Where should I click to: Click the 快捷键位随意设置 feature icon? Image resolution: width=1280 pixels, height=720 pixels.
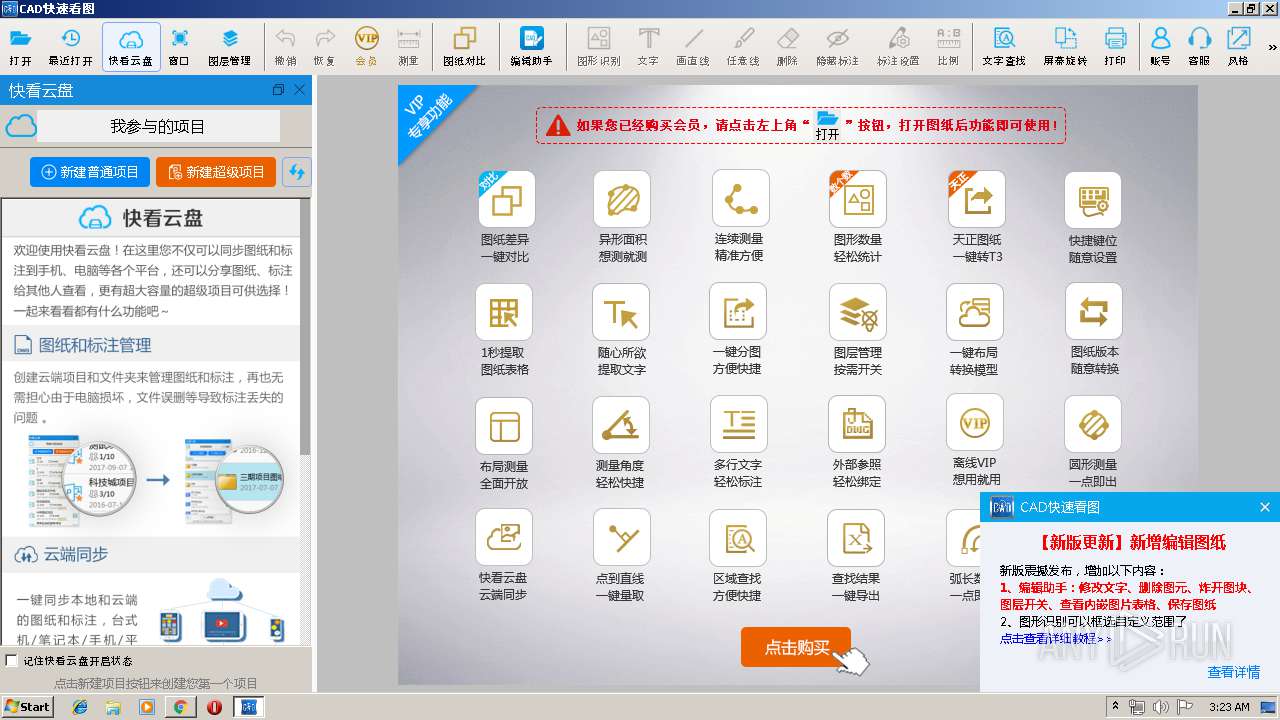click(x=1093, y=200)
